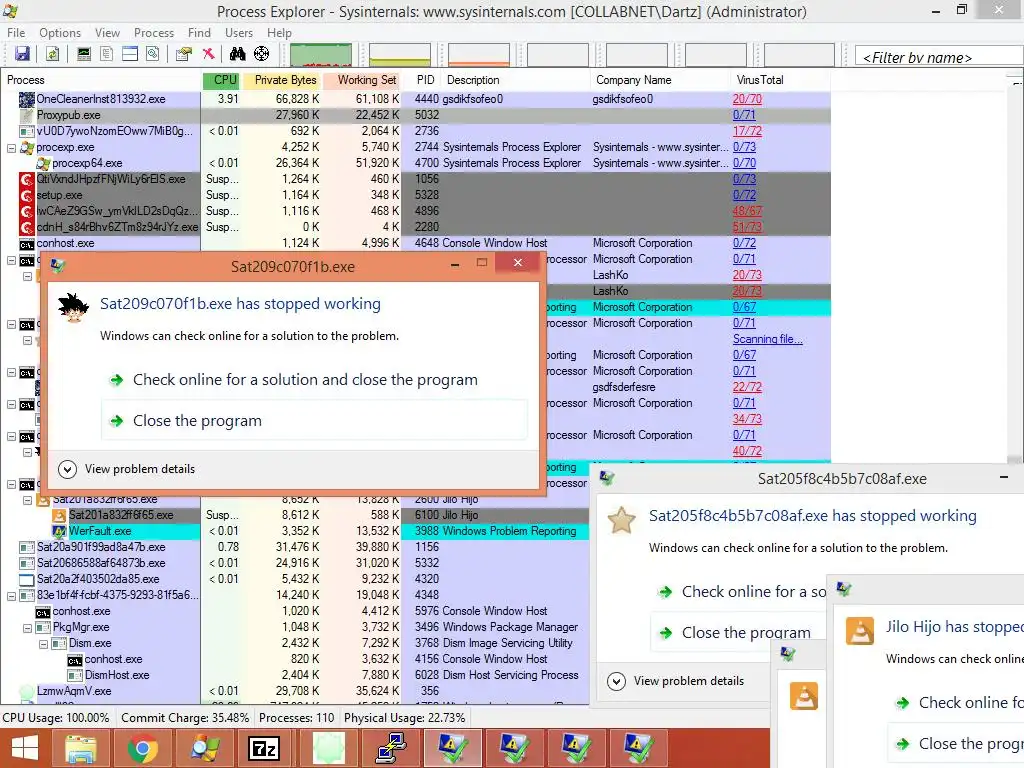Click the crosshair Find Window's Process icon
Viewport: 1024px width, 768px height.
tap(261, 54)
